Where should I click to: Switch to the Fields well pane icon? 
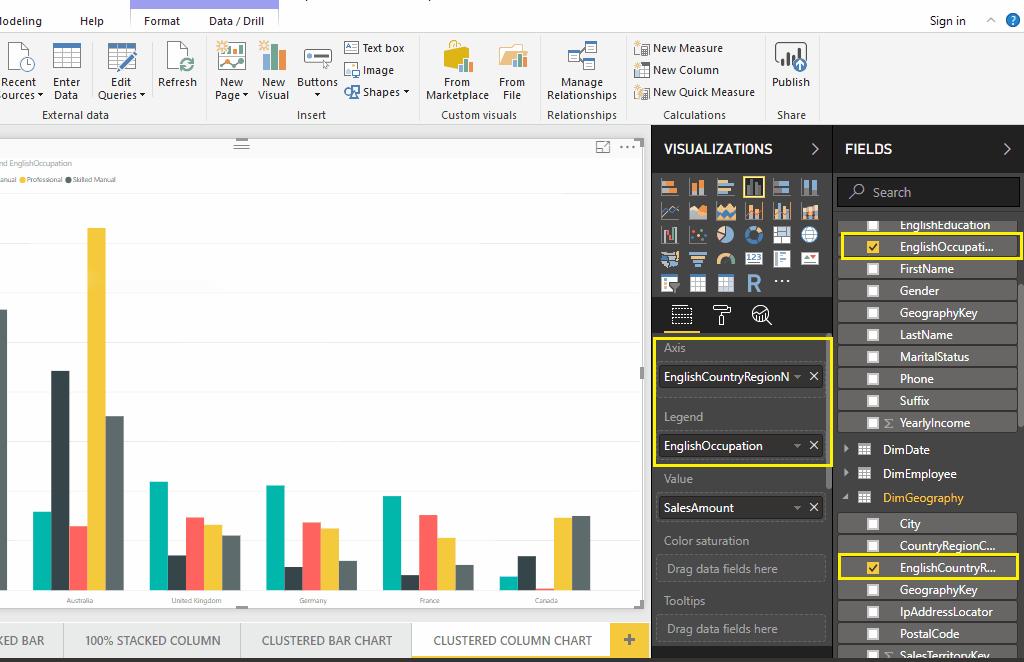point(682,315)
